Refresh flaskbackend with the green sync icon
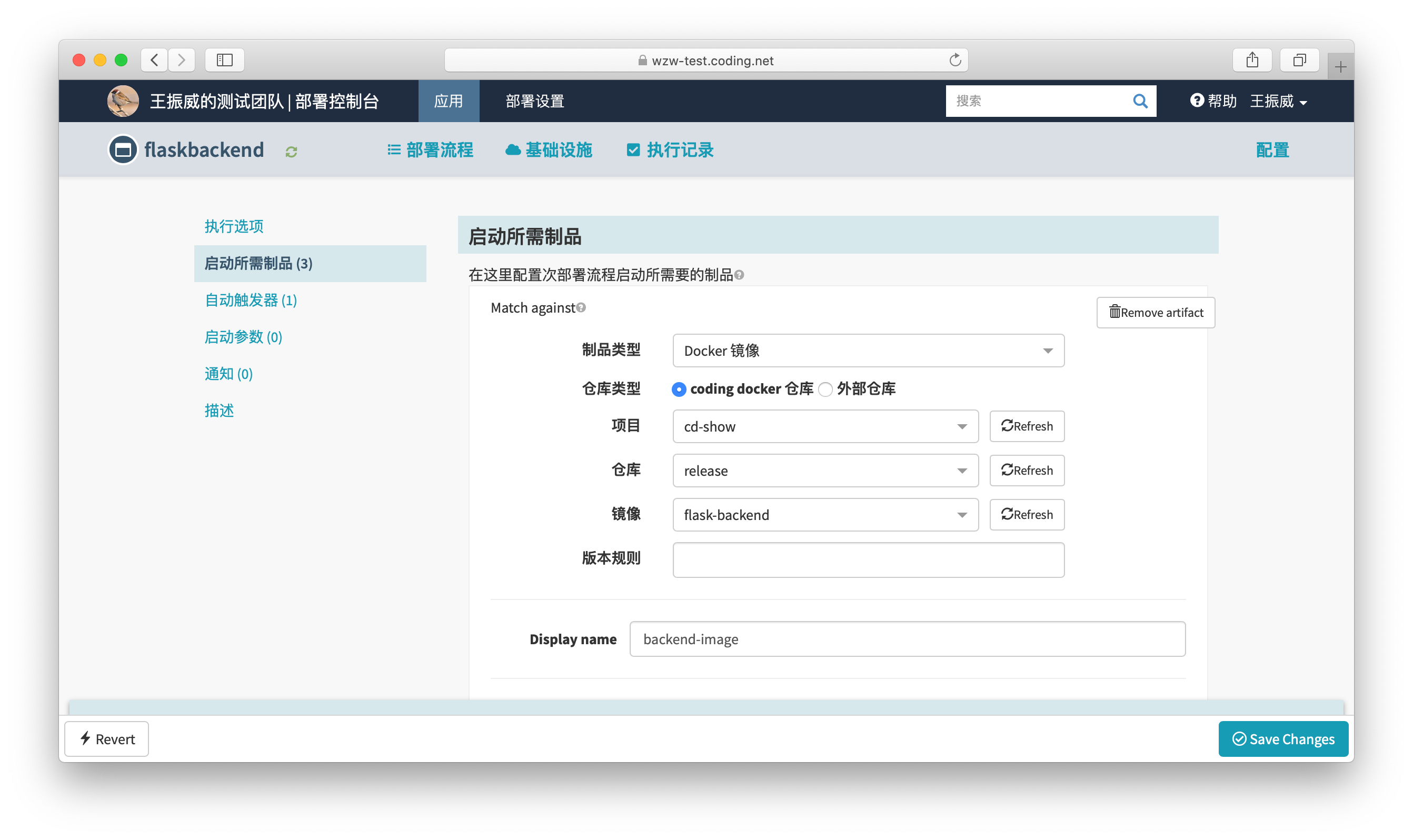 tap(292, 152)
